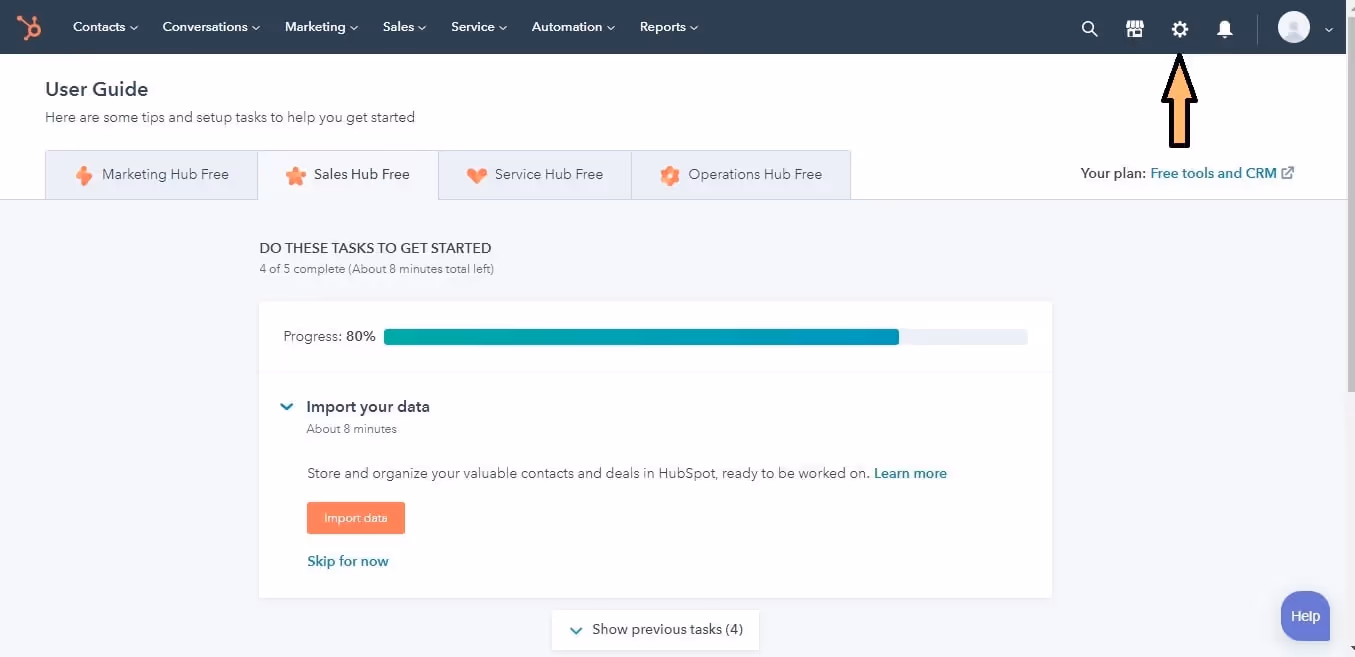Screen dimensions: 1355x657
Task: Open the Reports menu
Action: pos(663,27)
